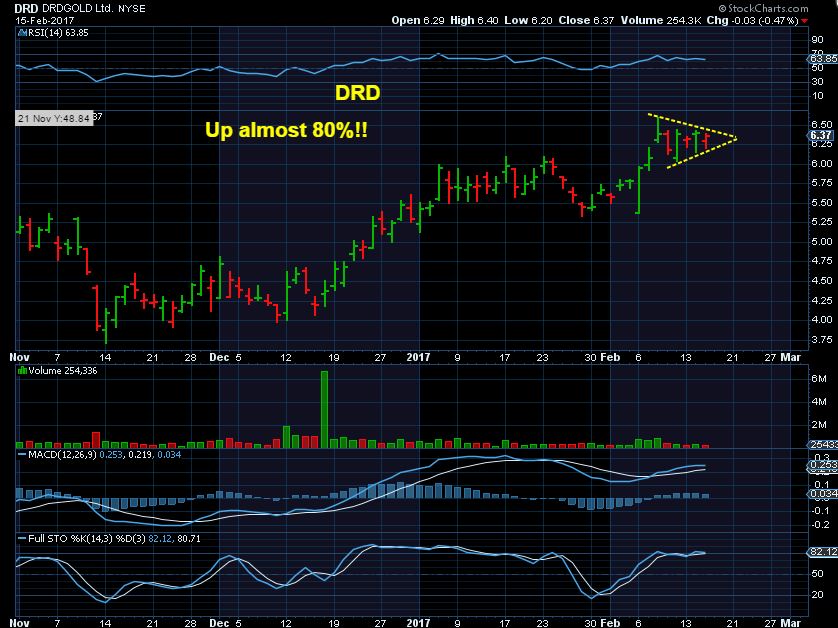Click the bold DRD ticker symbol in the header
Image resolution: width=838 pixels, height=628 pixels.
pos(27,9)
